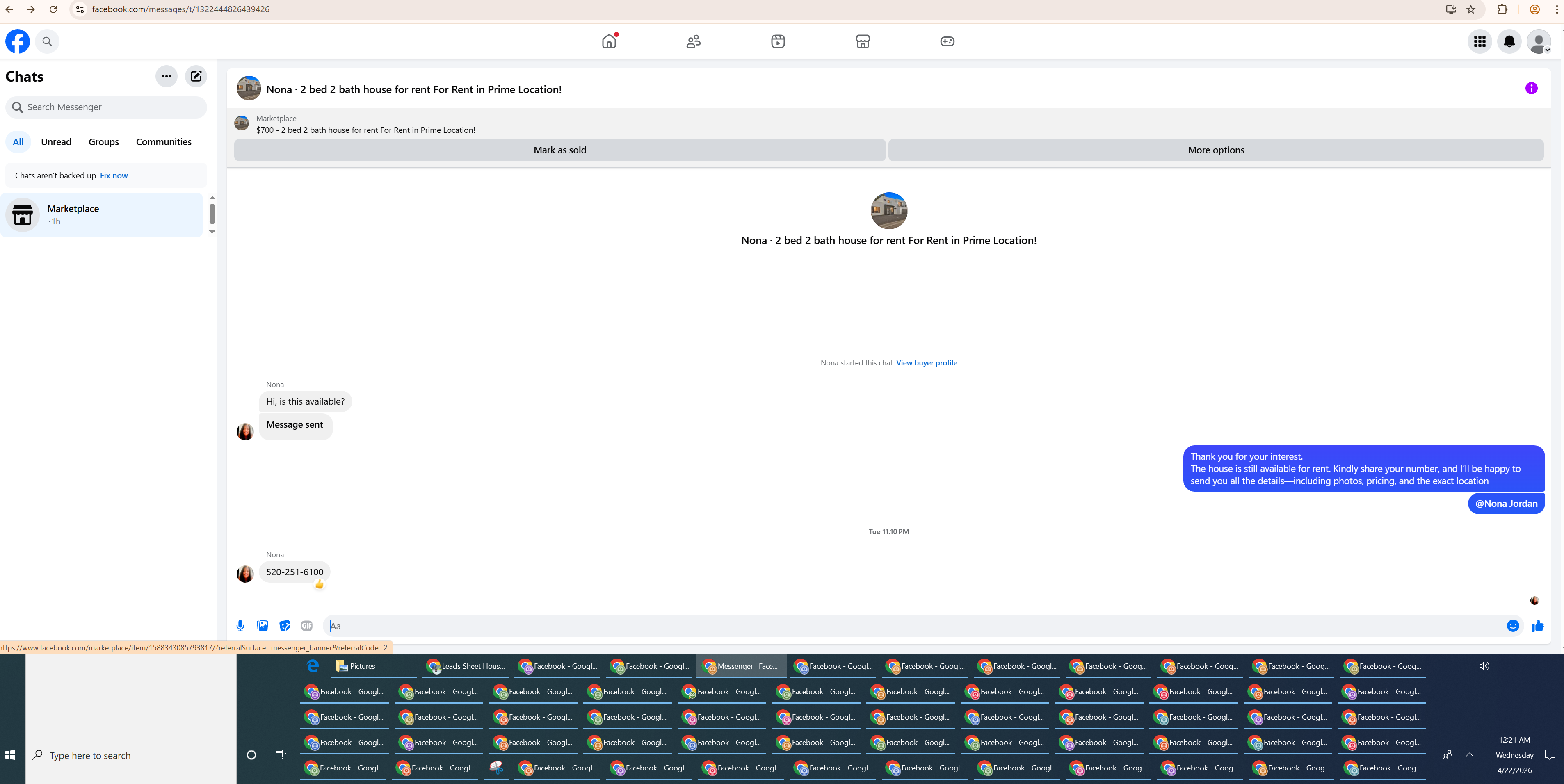This screenshot has height=784, width=1564.
Task: Open the sticker picker icon
Action: tap(285, 626)
